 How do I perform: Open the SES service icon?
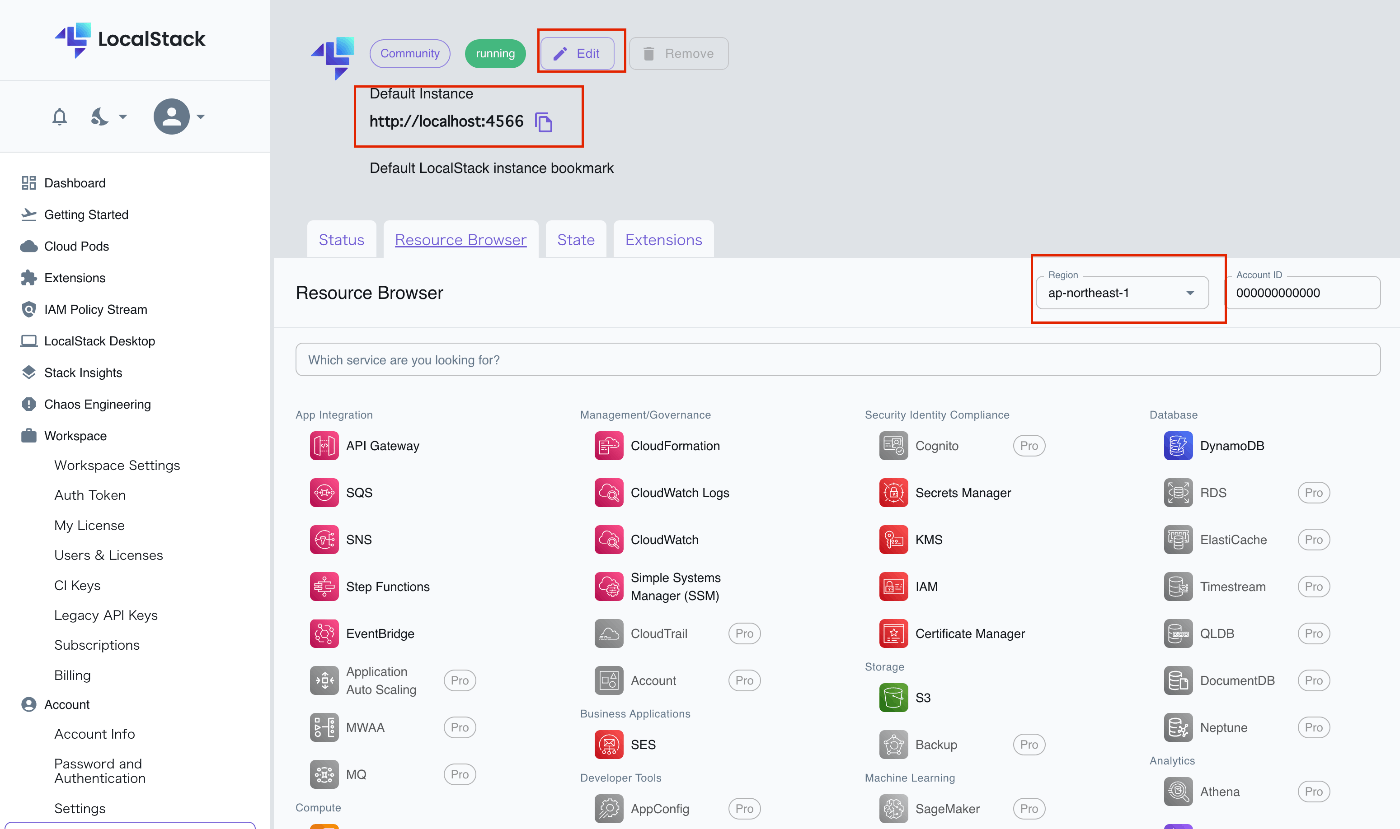click(x=609, y=745)
